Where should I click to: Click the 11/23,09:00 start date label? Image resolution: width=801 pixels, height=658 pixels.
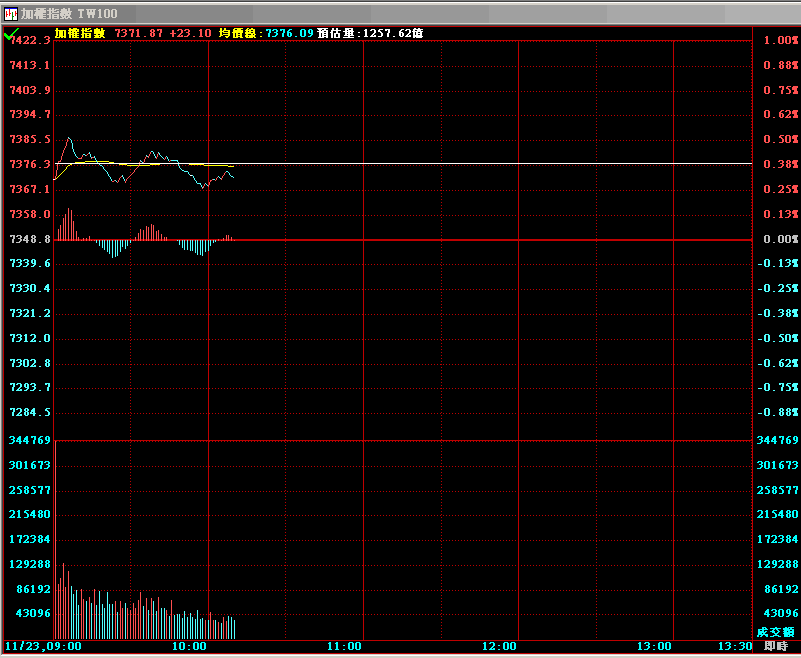(42, 647)
